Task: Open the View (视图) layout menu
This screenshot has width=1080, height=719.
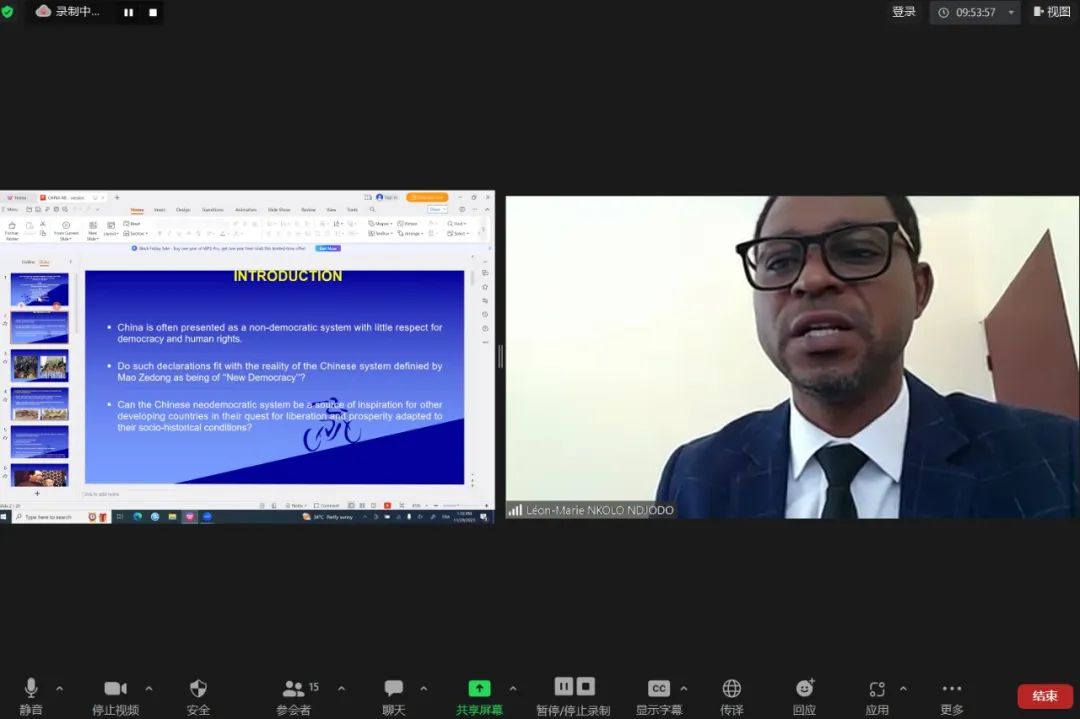Action: point(1052,12)
